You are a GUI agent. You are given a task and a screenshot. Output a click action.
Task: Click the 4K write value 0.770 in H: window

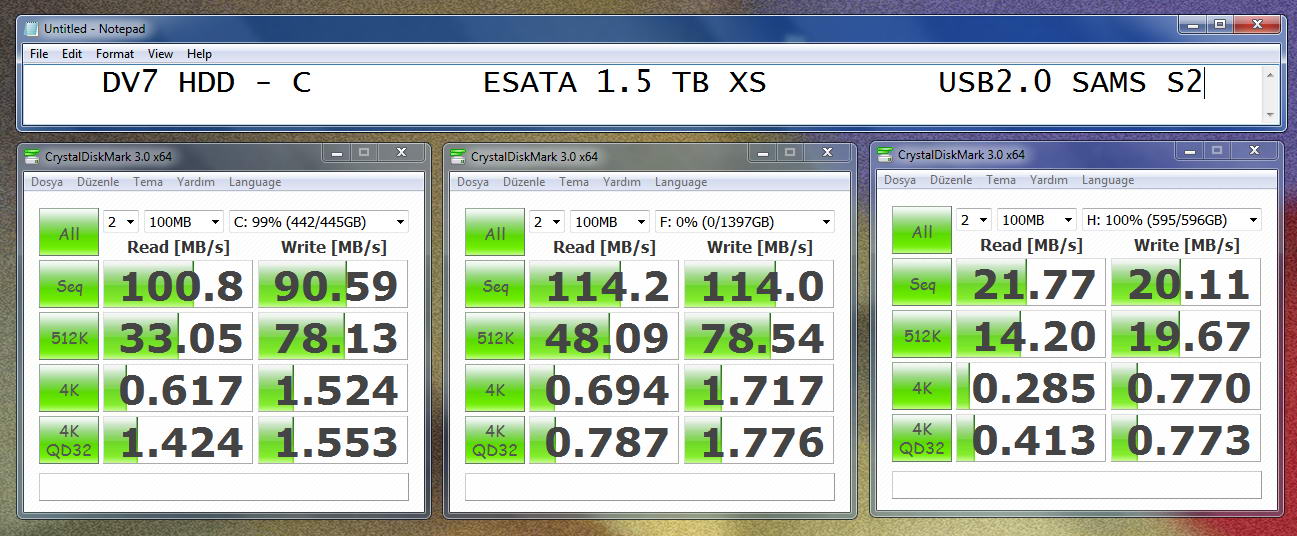[1186, 387]
